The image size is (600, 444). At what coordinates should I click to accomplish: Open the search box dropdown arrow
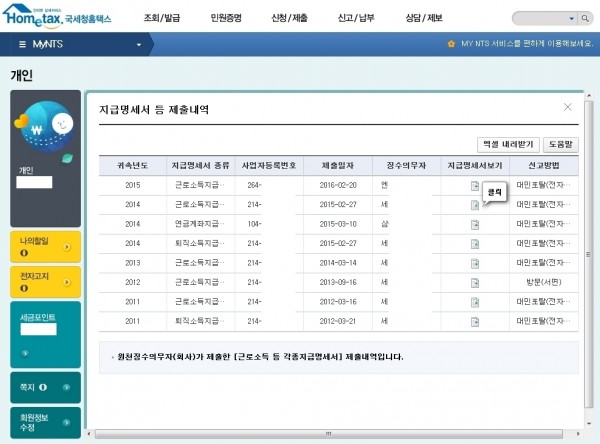[572, 18]
